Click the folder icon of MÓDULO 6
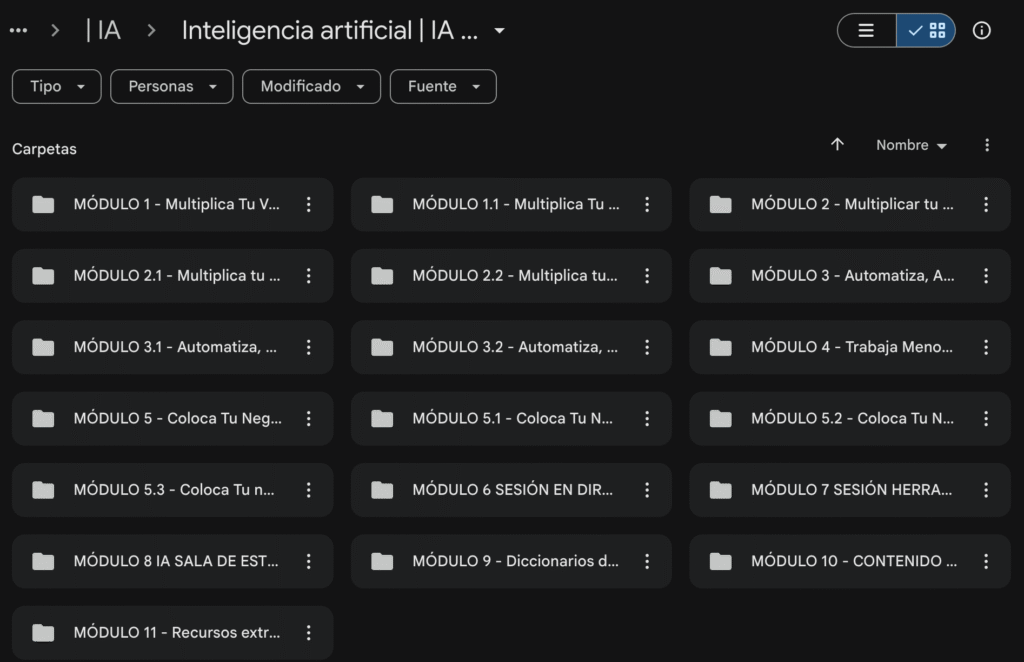 click(382, 490)
